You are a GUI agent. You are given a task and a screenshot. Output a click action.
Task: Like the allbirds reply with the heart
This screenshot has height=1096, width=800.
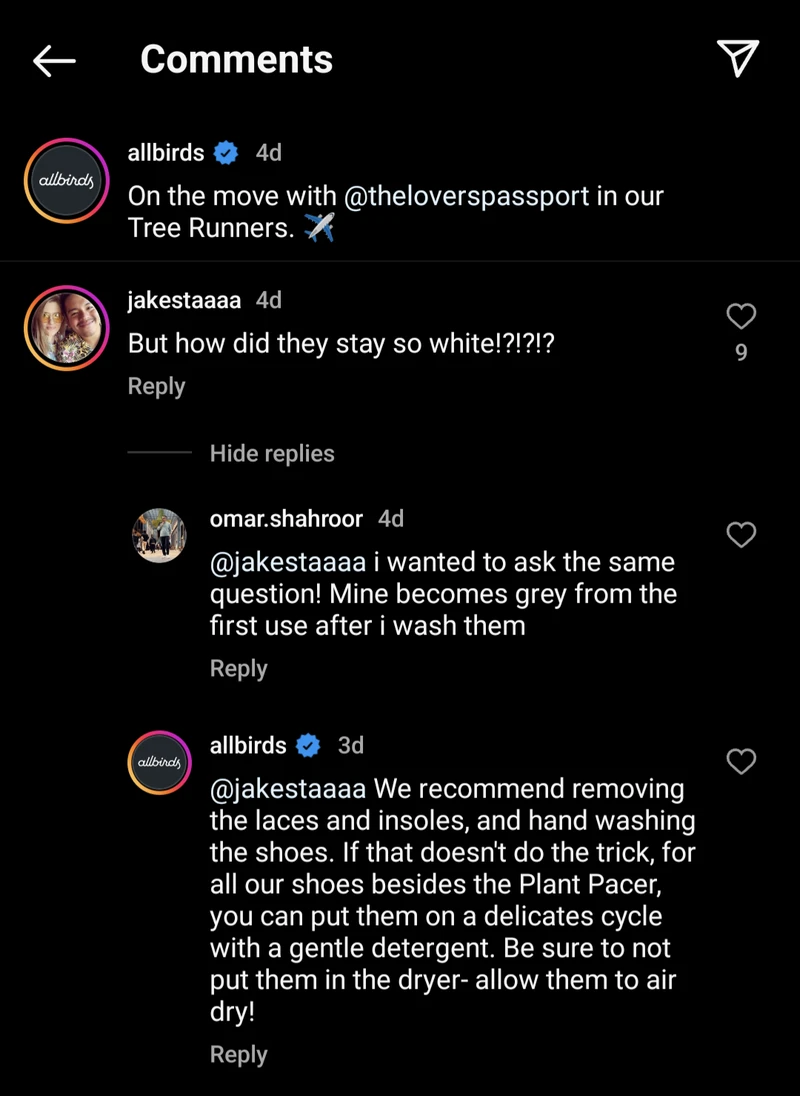coord(741,761)
